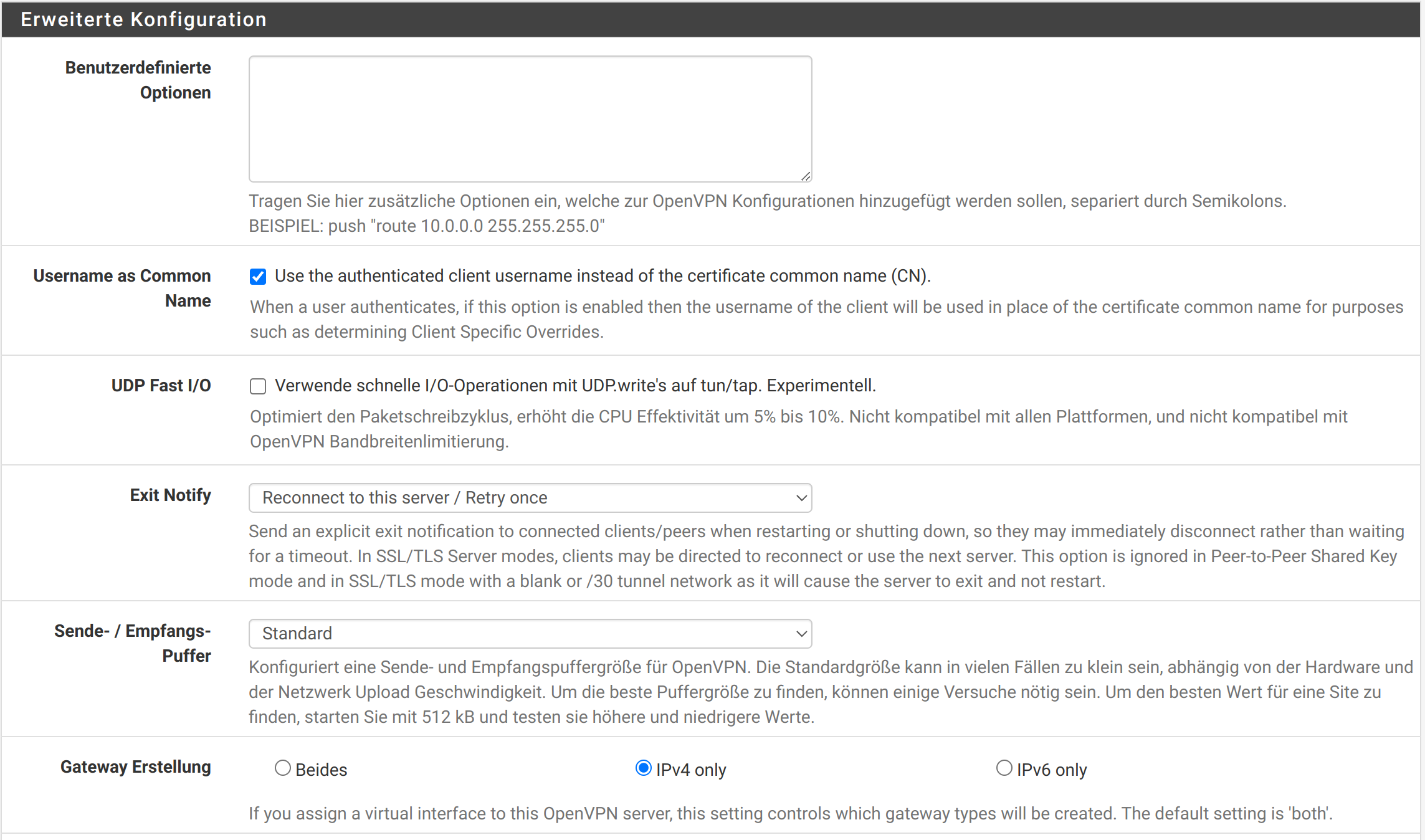Click the 'IPv4 only' option label

690,770
